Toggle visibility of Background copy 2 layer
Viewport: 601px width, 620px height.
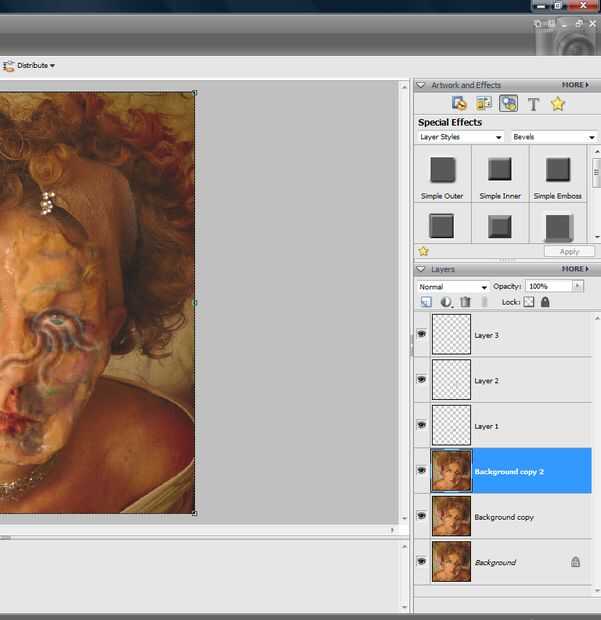421,470
